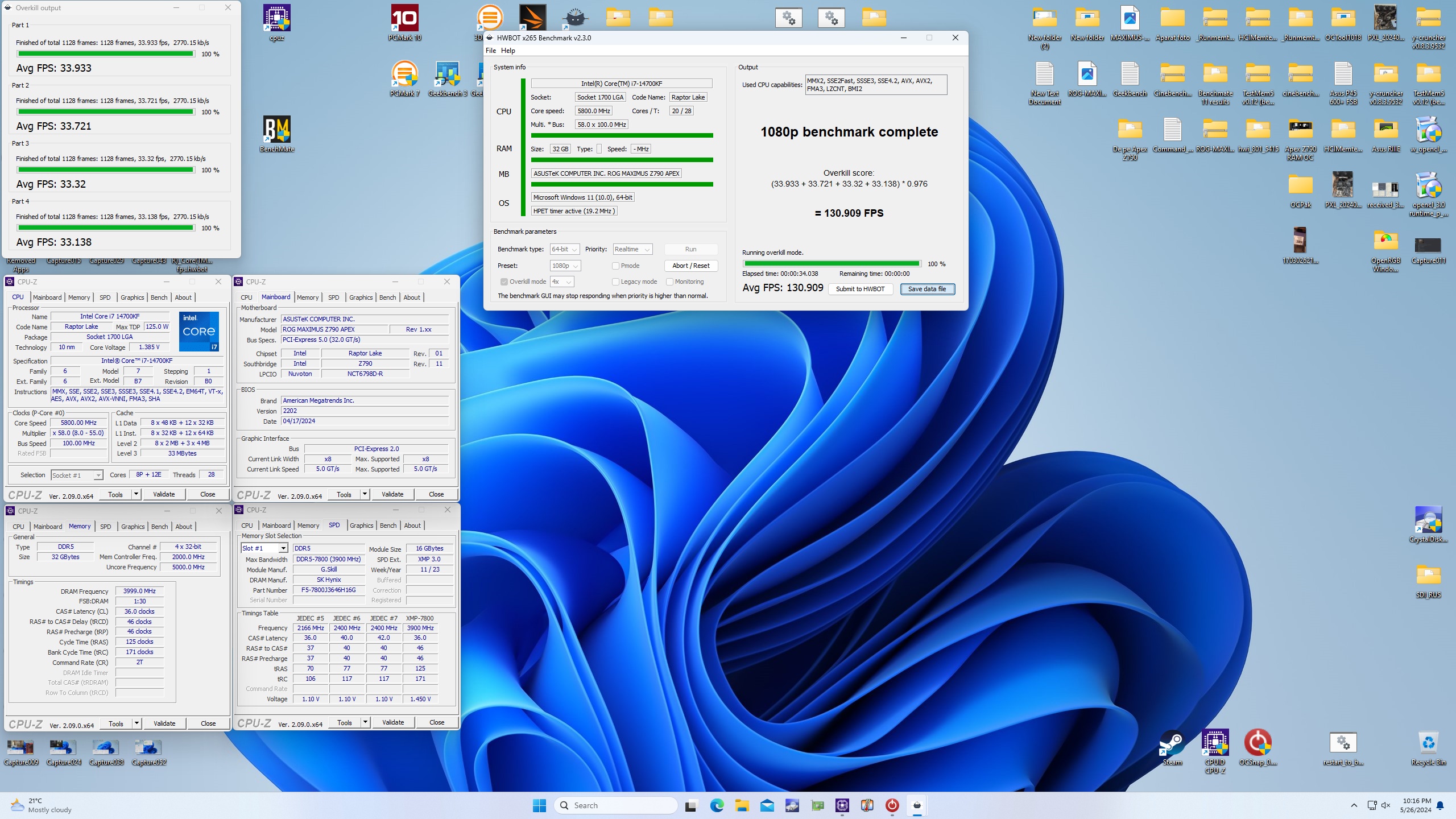Open restart_to_b... batch file icon

(1343, 747)
